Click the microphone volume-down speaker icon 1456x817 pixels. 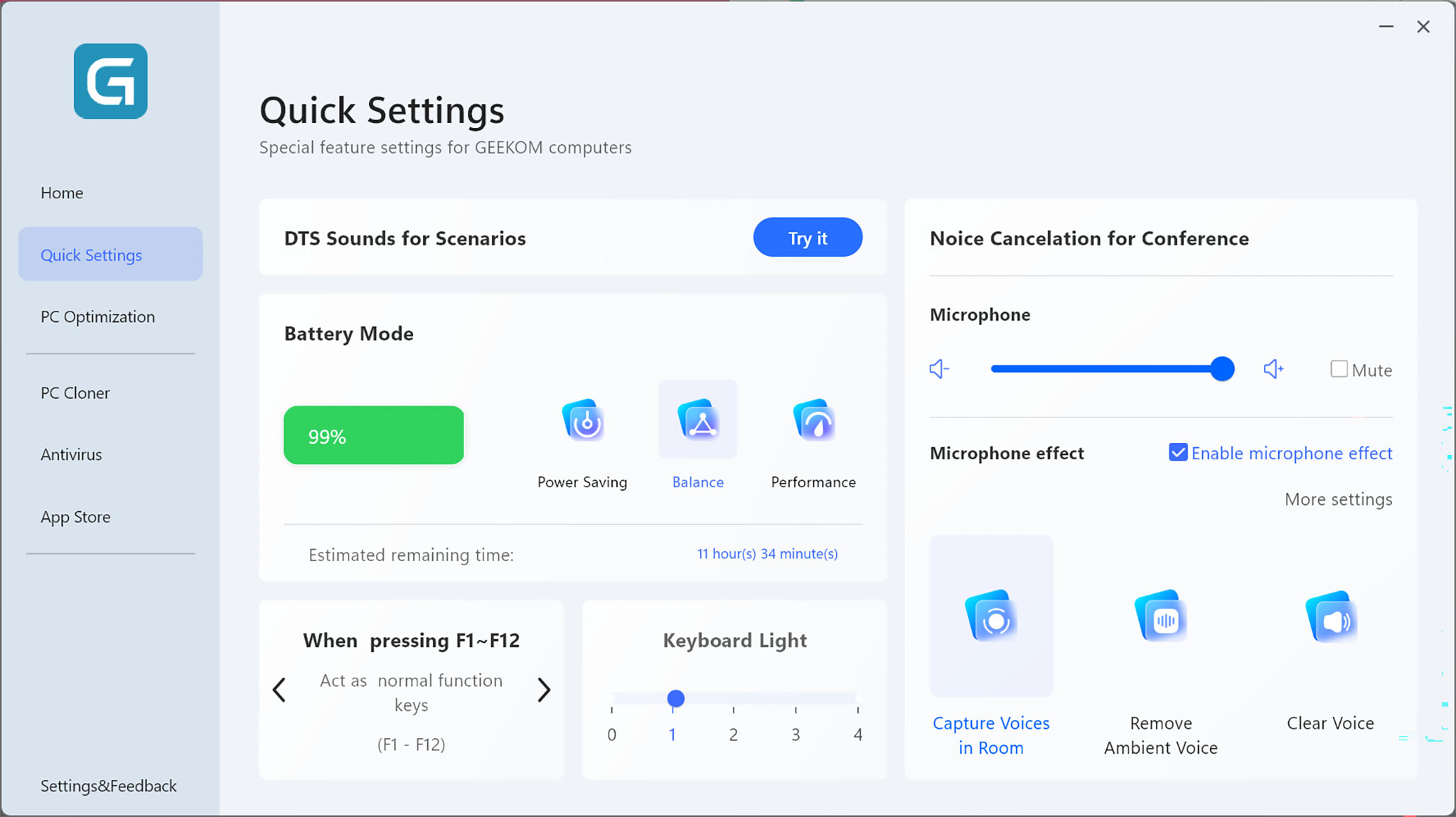[939, 368]
